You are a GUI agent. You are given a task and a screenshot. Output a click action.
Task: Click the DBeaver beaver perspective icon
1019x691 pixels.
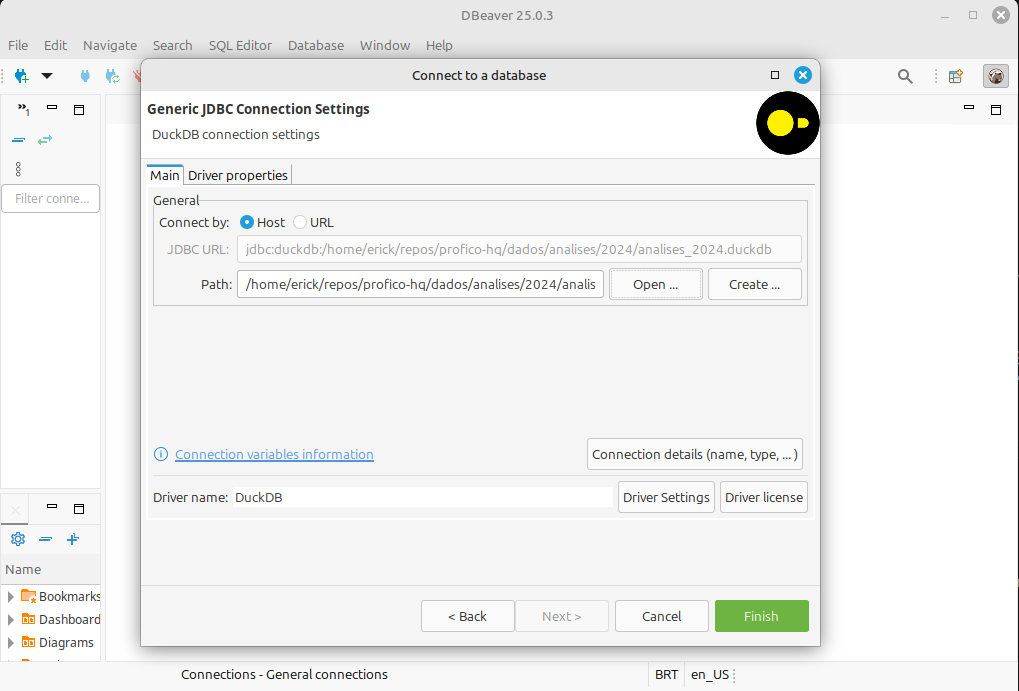tap(995, 76)
